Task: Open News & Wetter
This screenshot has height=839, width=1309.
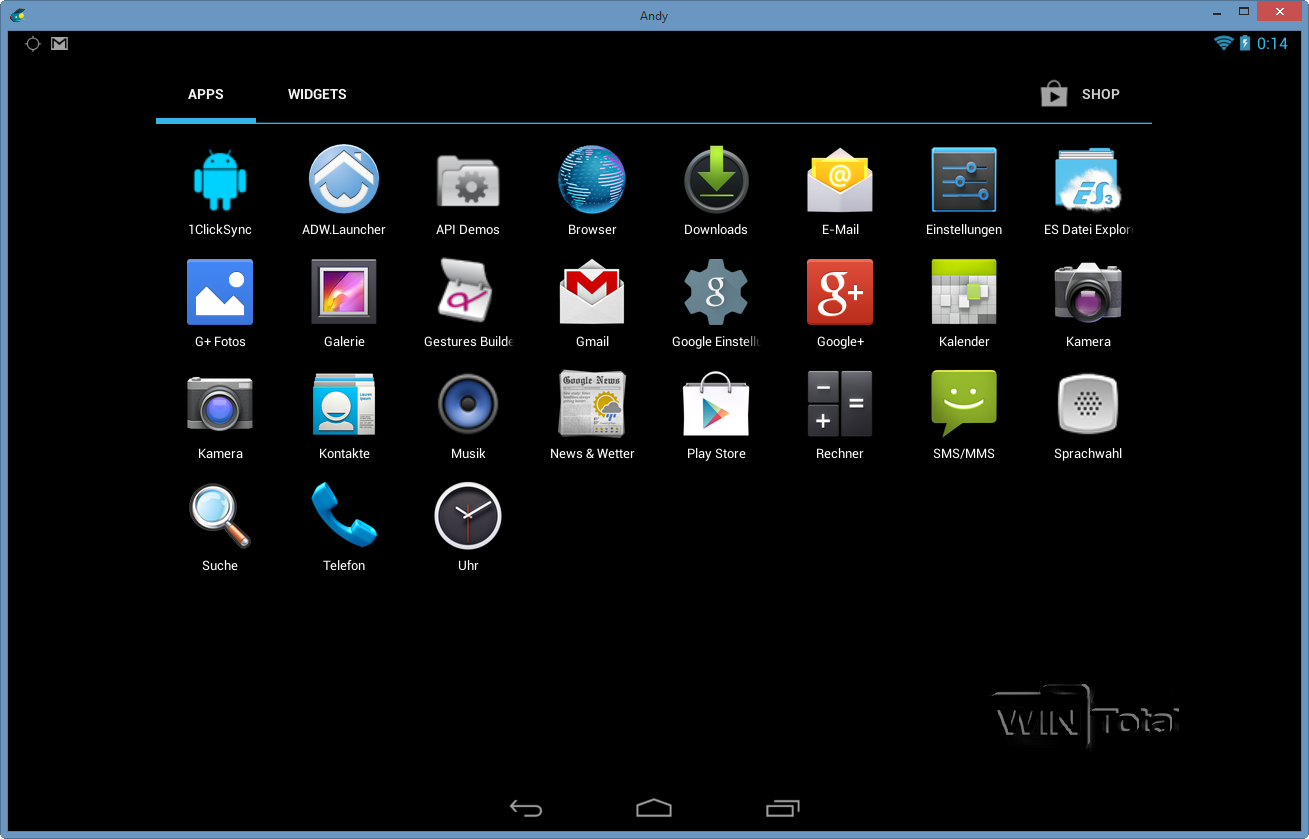Action: 592,404
